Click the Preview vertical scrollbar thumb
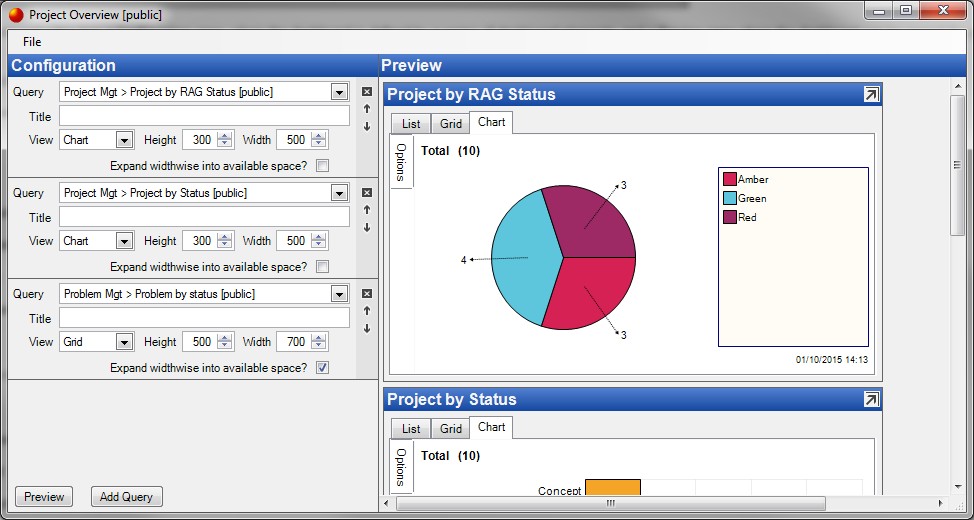The height and width of the screenshot is (520, 974). pos(957,165)
